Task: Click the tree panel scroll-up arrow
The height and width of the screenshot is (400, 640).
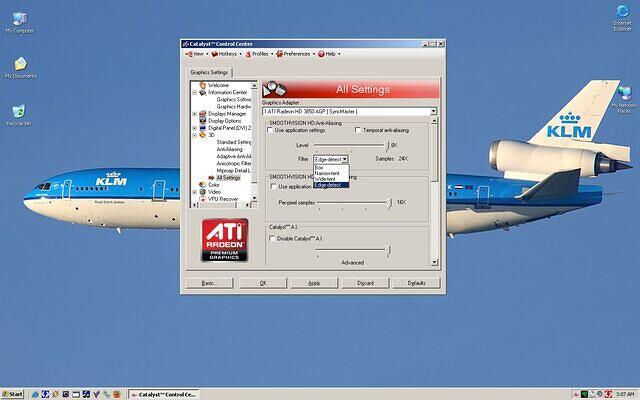Action: pyautogui.click(x=254, y=86)
